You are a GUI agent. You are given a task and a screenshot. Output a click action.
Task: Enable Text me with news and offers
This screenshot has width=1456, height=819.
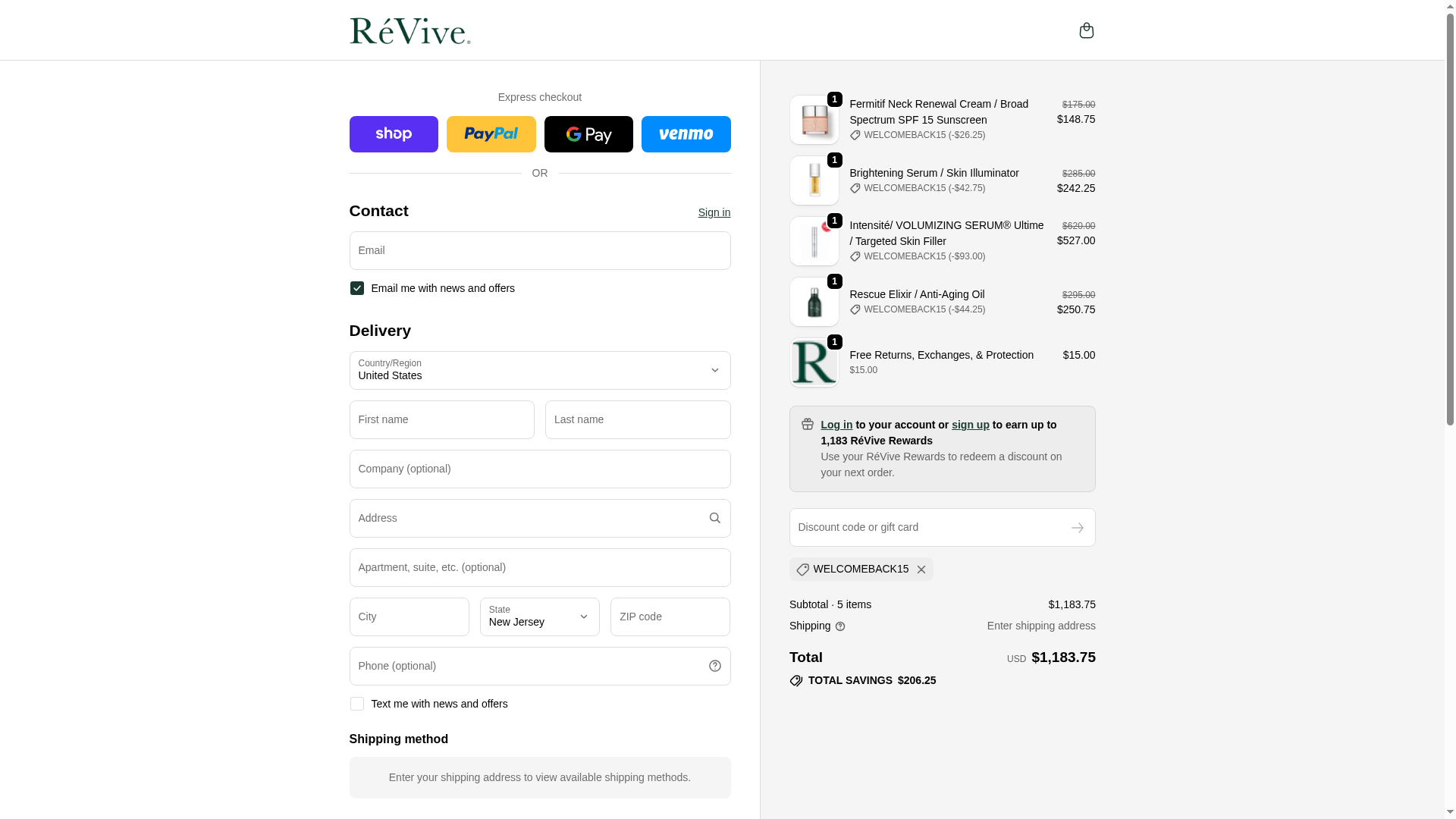point(357,704)
